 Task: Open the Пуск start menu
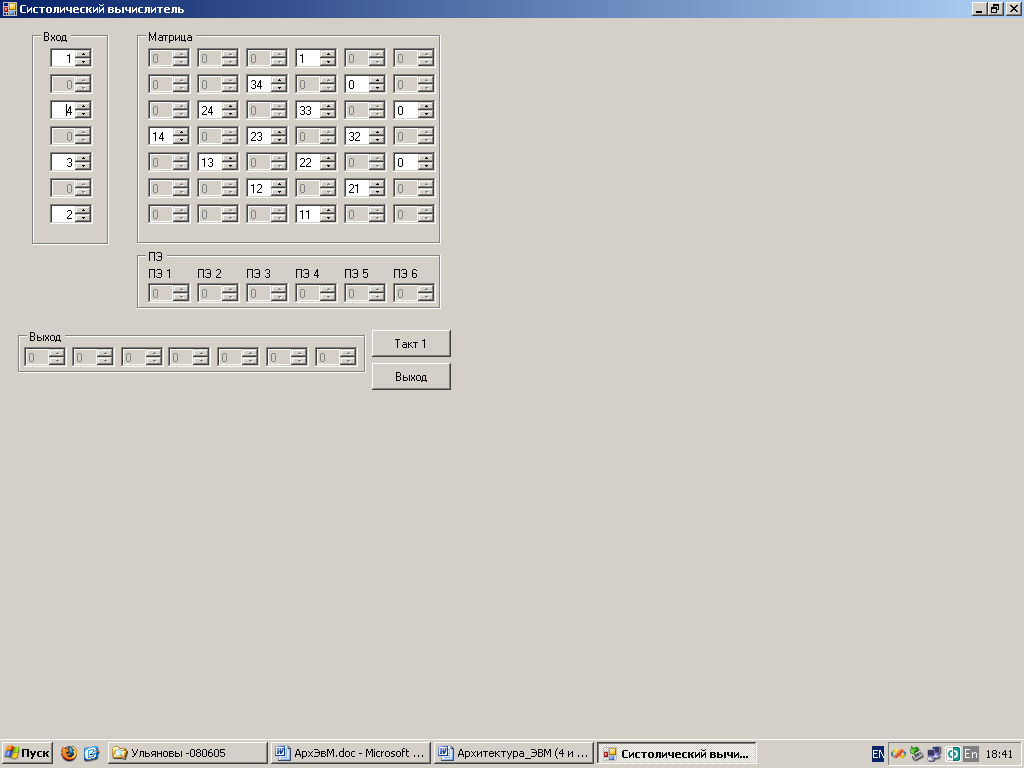27,753
